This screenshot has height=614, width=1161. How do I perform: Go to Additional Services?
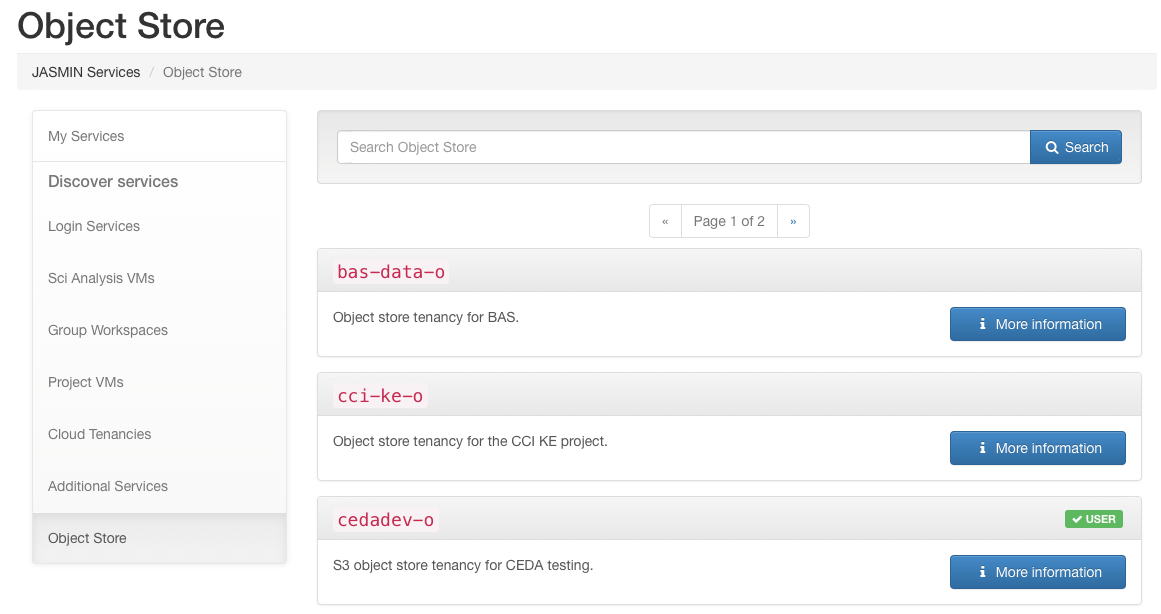coord(108,486)
